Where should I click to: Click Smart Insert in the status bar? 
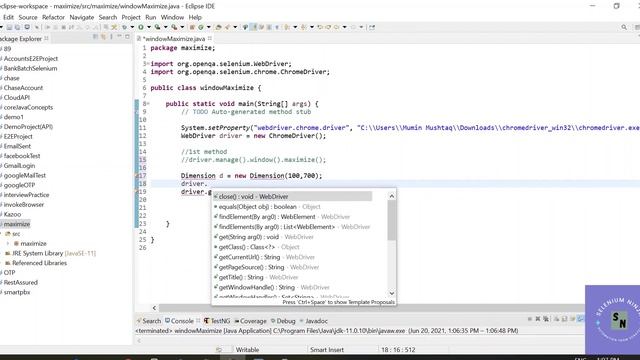pyautogui.click(x=327, y=350)
